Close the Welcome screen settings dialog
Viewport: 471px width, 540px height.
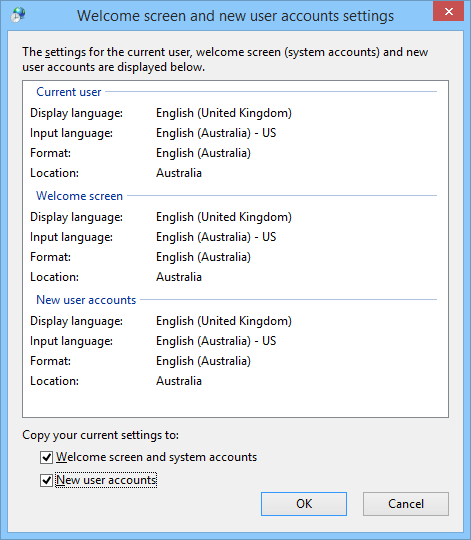click(x=448, y=11)
